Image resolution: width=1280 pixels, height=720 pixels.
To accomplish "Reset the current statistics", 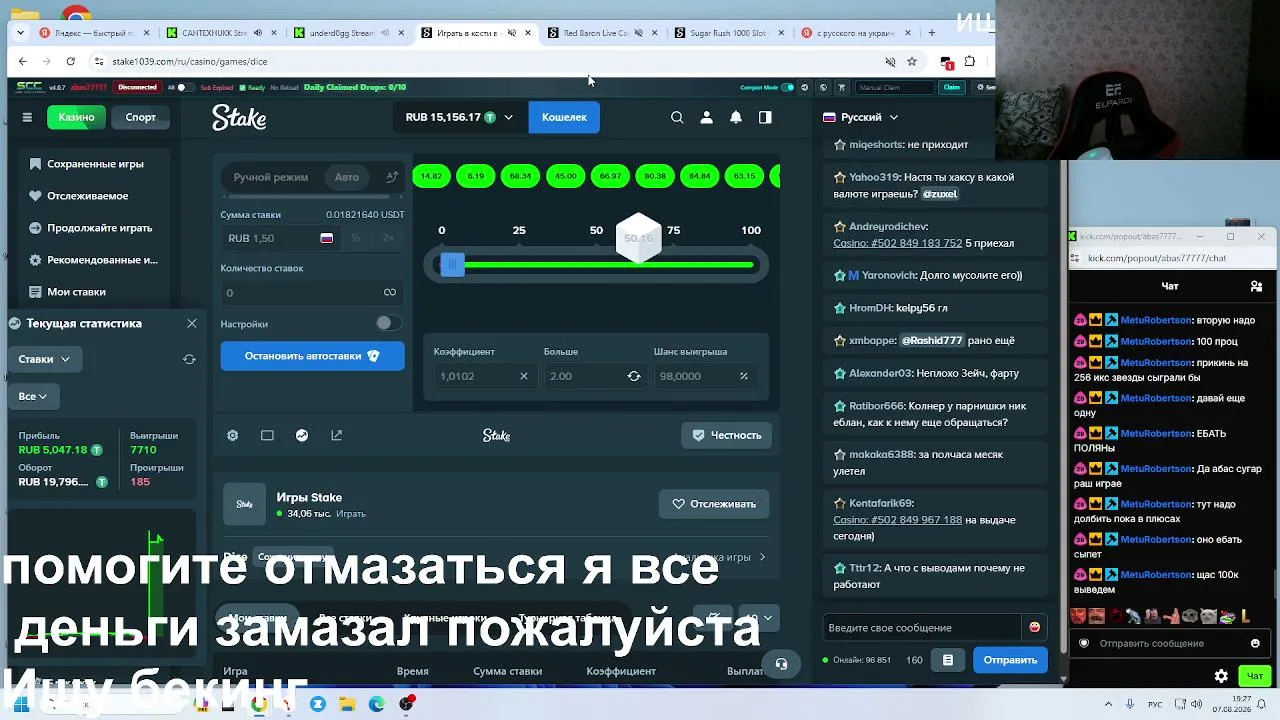I will (189, 359).
